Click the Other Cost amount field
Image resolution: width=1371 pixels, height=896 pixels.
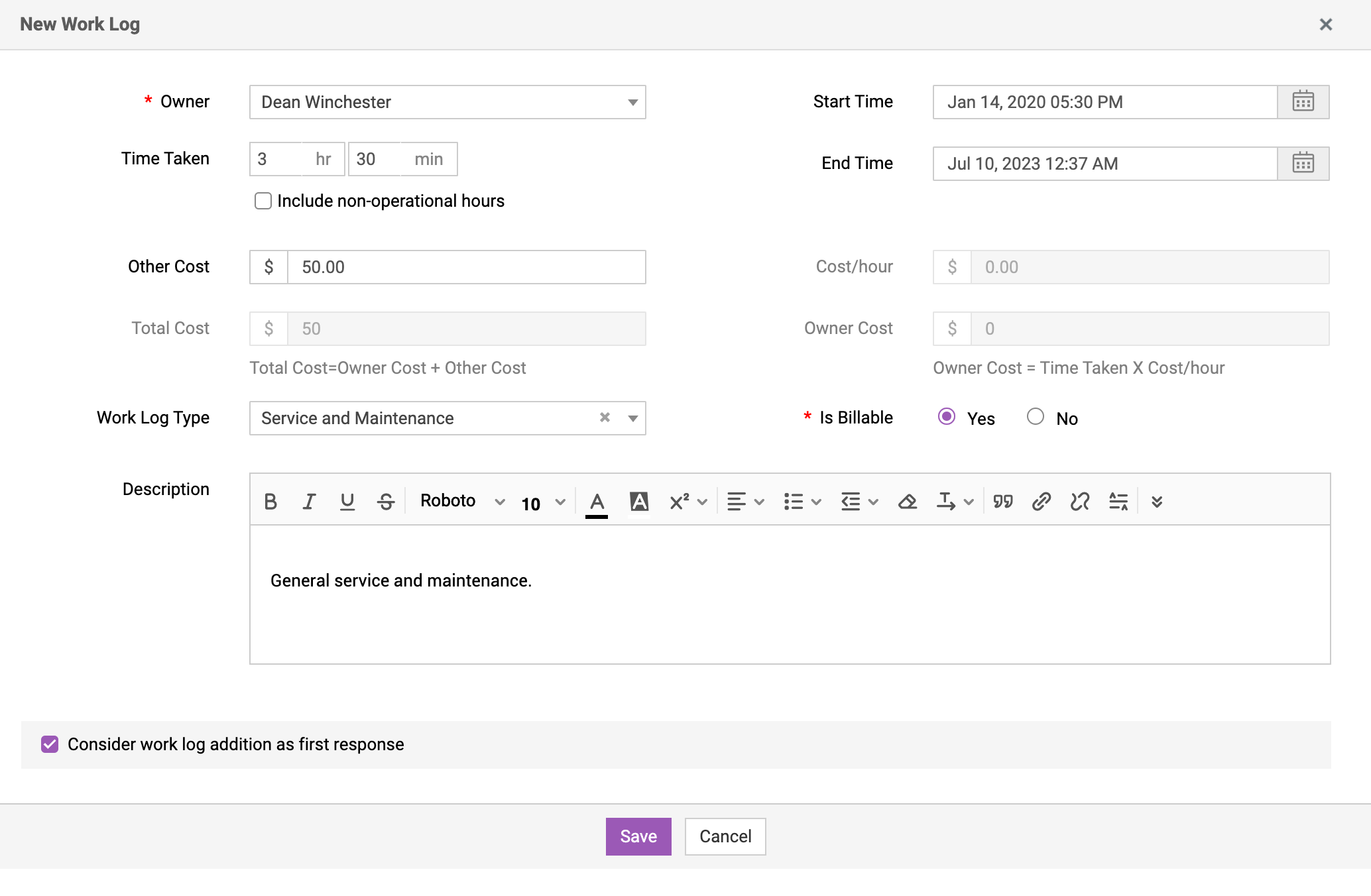coord(466,267)
